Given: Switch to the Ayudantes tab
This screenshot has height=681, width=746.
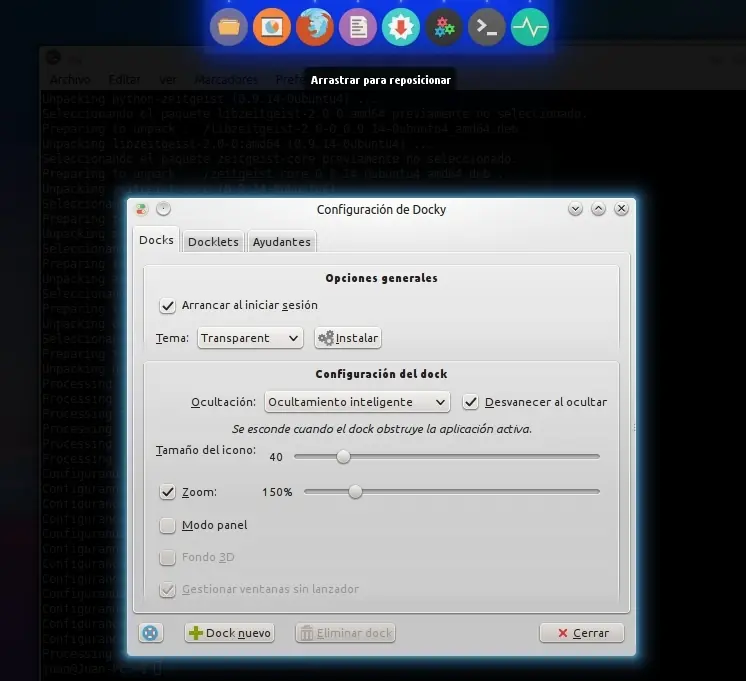Looking at the screenshot, I should click(x=282, y=242).
